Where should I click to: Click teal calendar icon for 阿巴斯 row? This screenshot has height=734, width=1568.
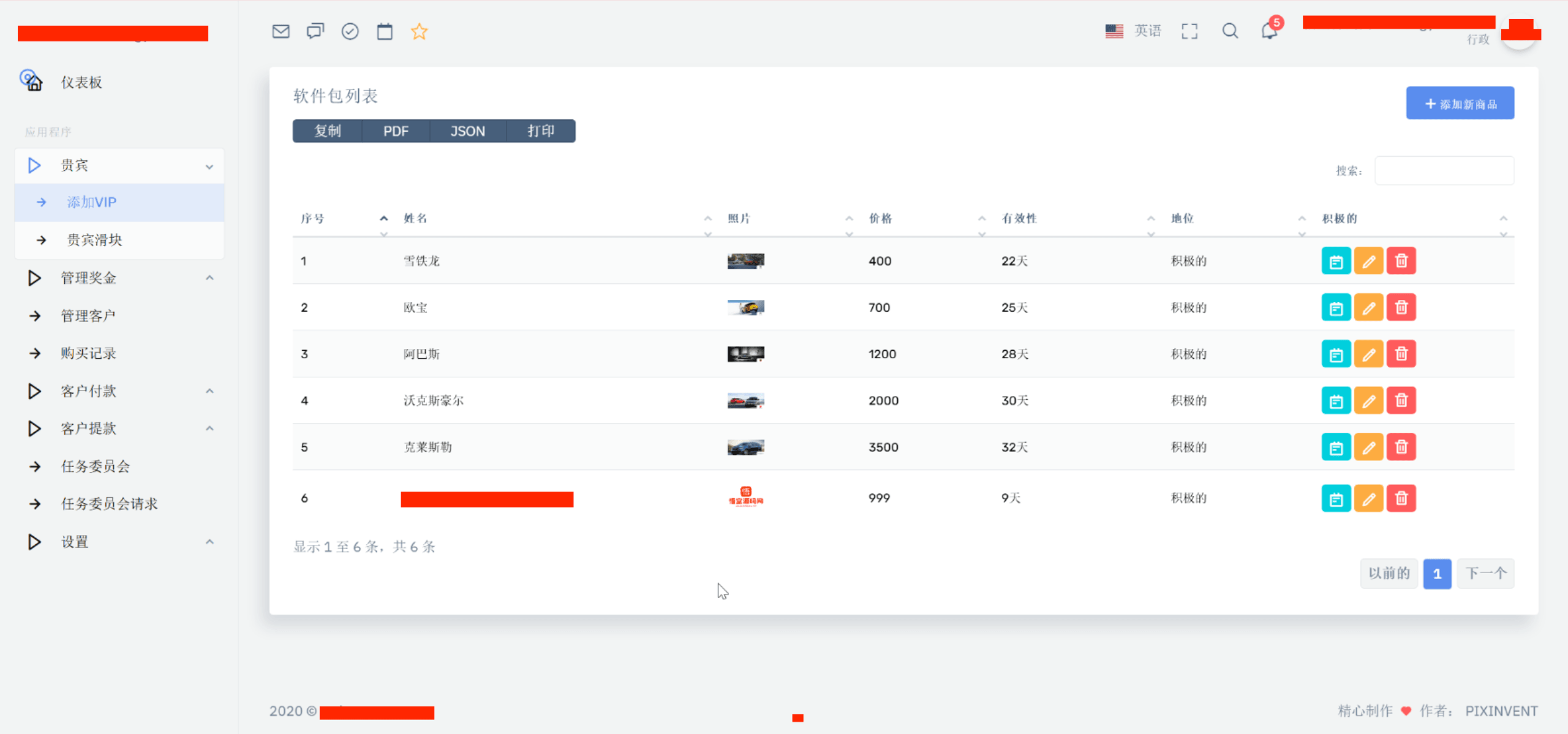(x=1336, y=354)
